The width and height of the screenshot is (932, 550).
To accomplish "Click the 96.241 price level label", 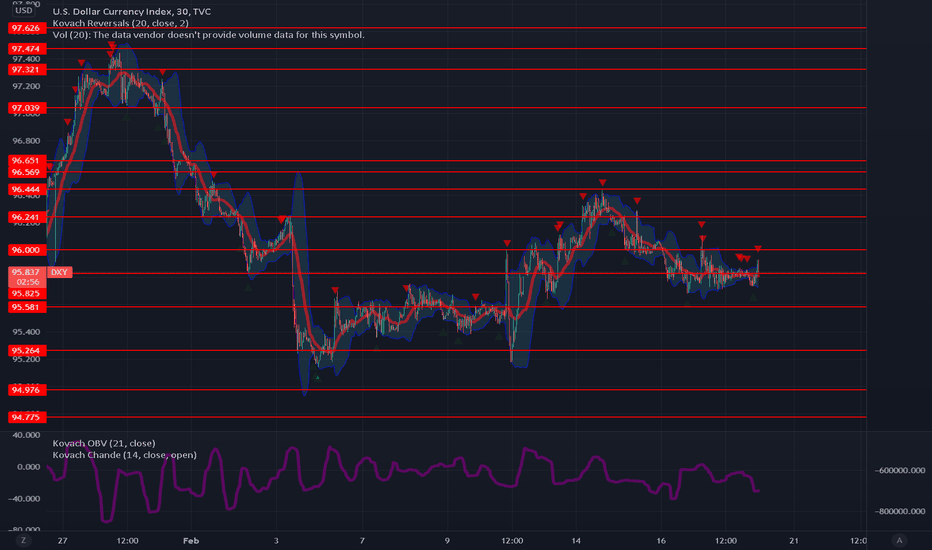I will 27,217.
